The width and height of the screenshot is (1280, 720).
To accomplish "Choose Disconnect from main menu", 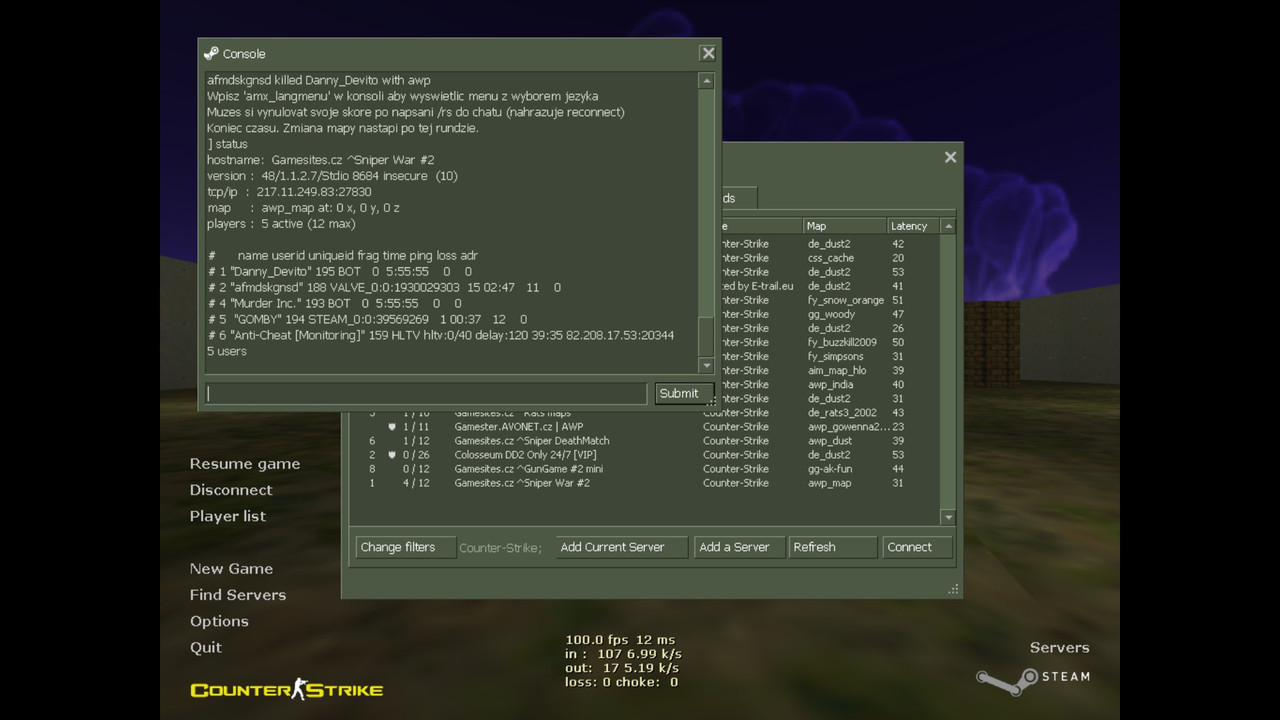I will click(x=231, y=490).
